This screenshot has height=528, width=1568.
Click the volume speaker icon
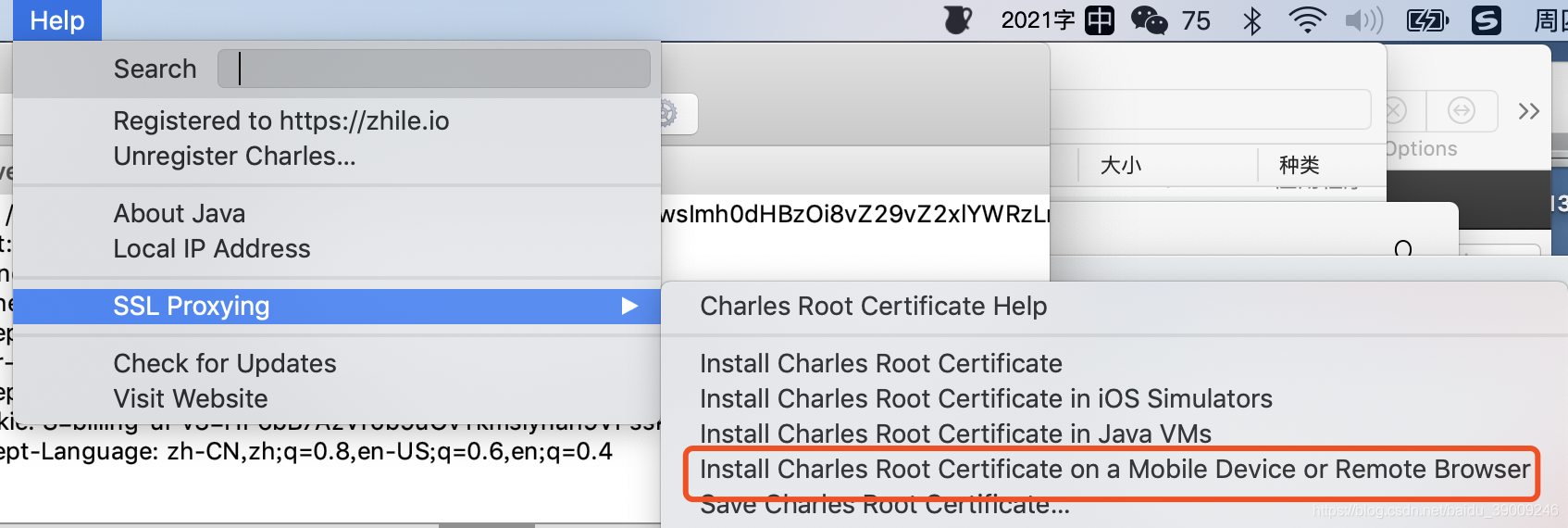click(x=1363, y=20)
